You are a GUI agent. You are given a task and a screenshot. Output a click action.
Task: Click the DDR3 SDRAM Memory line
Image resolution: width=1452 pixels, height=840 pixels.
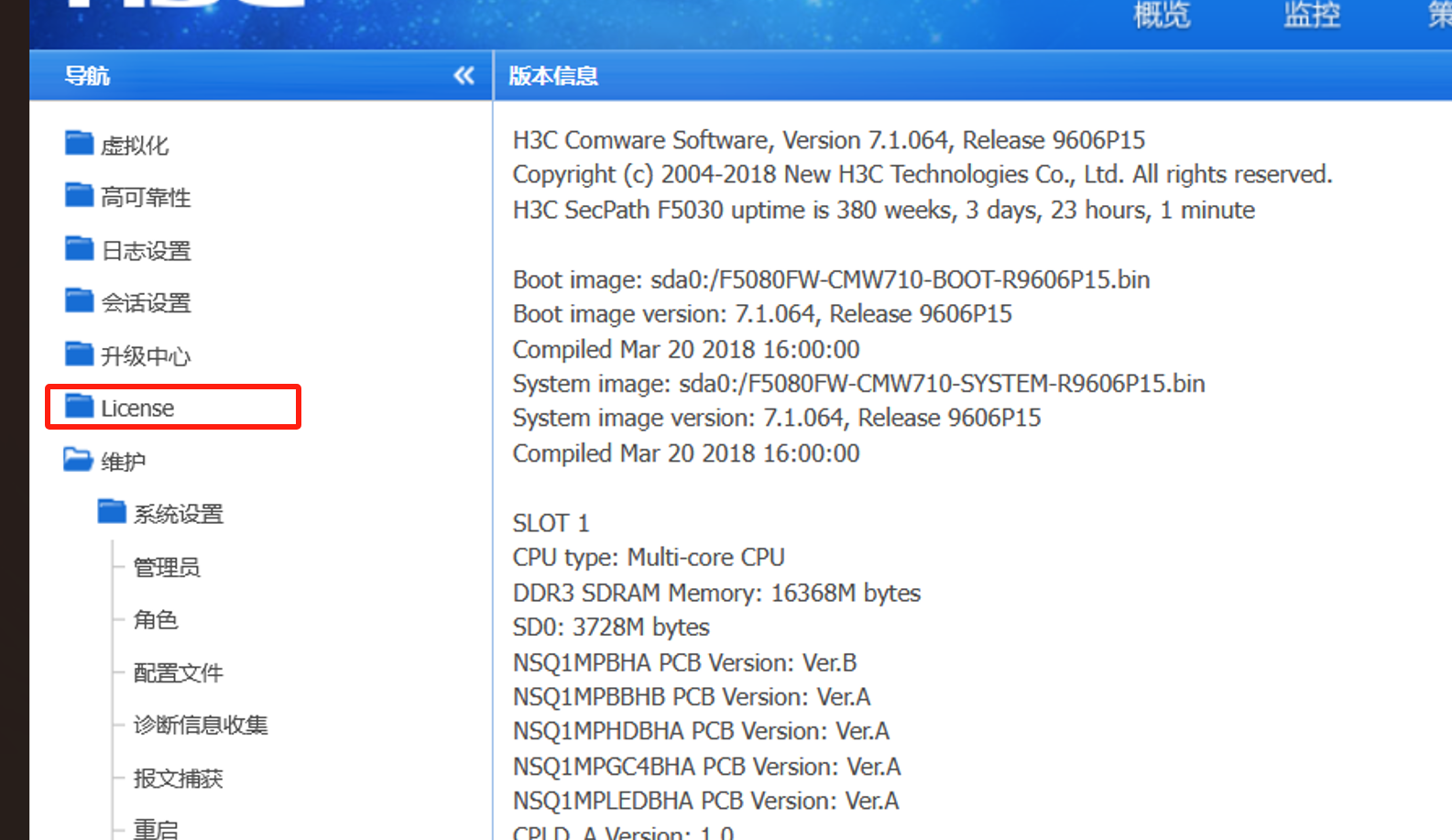pyautogui.click(x=717, y=593)
